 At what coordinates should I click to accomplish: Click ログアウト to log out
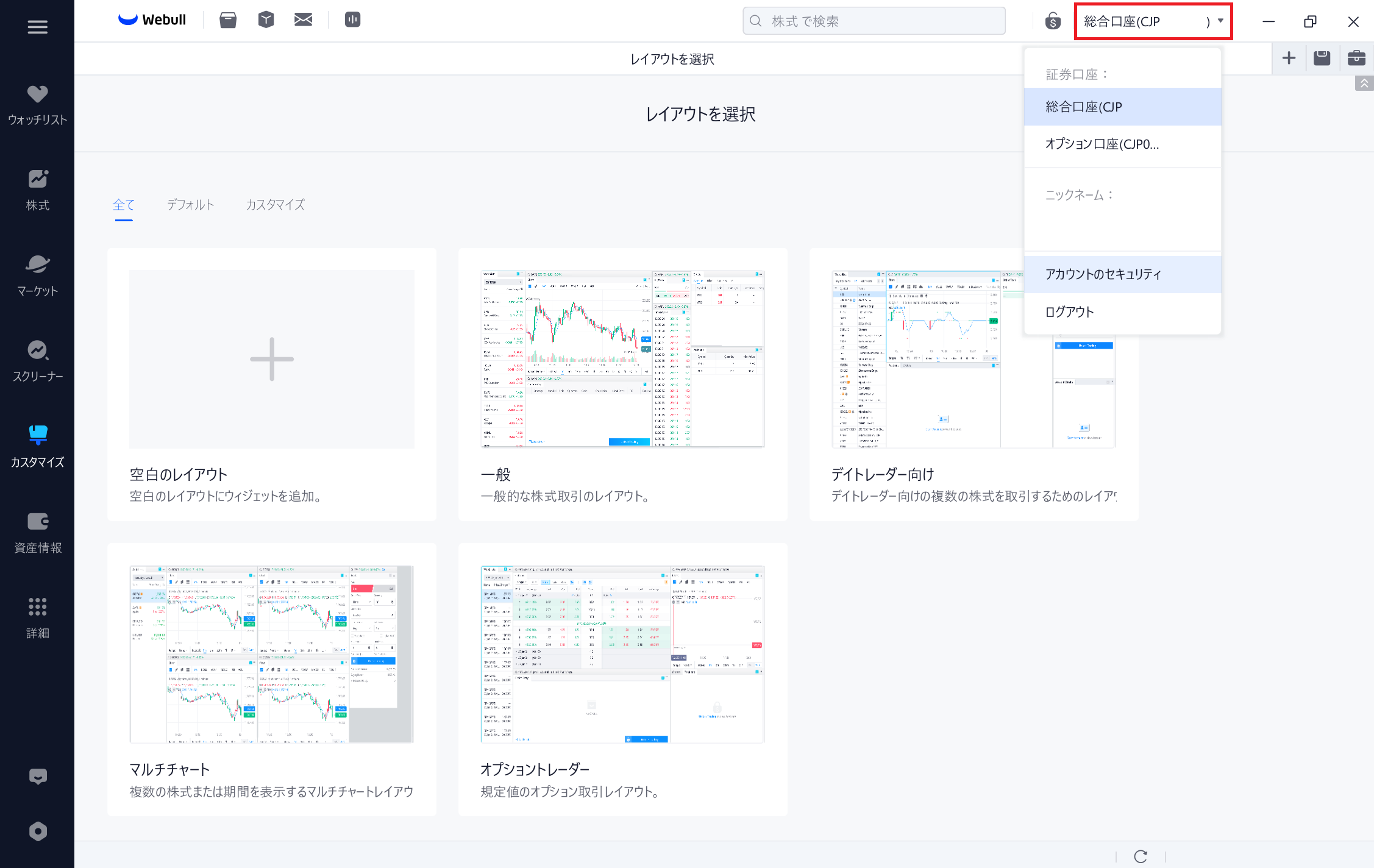pos(1070,312)
